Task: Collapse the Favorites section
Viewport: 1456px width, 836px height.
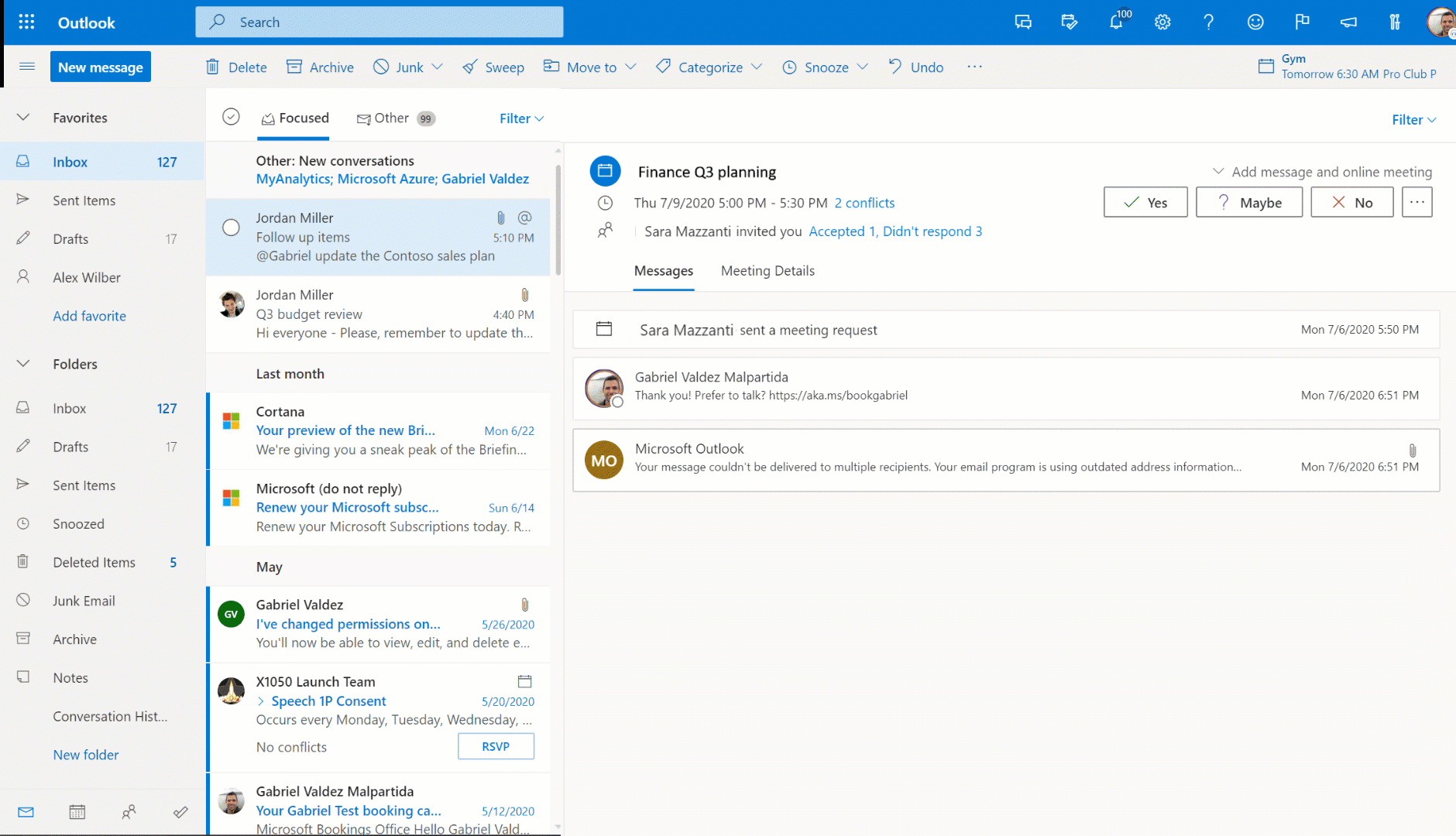Action: [x=22, y=117]
